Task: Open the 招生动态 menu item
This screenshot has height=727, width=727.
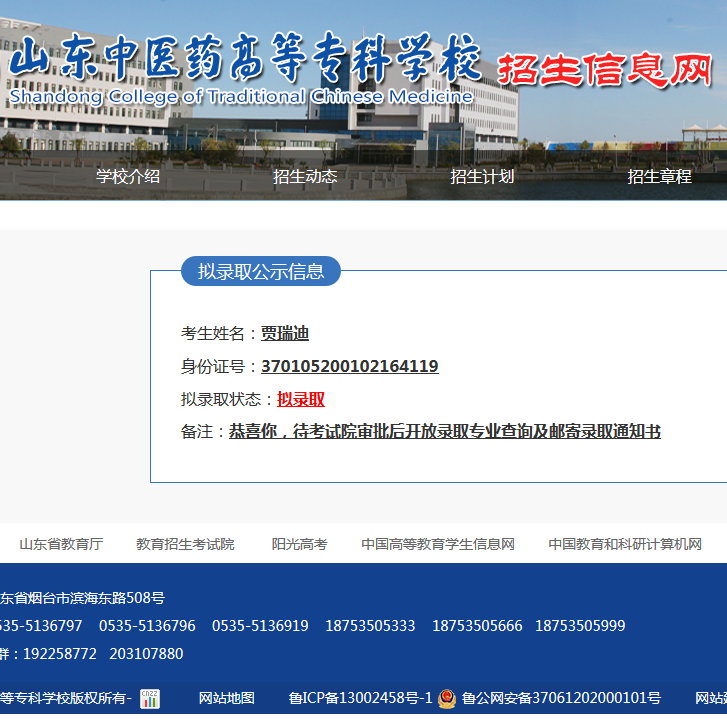Action: pyautogui.click(x=305, y=176)
